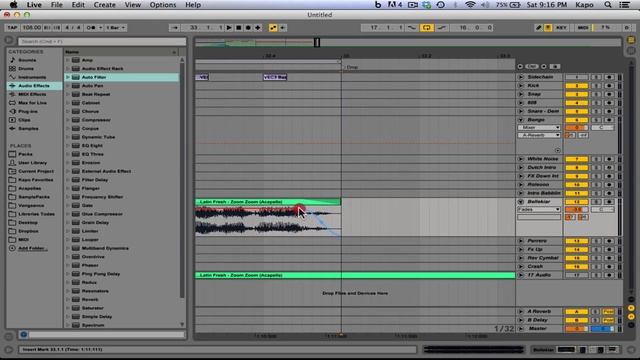Expand Compressor device entry

(68, 120)
